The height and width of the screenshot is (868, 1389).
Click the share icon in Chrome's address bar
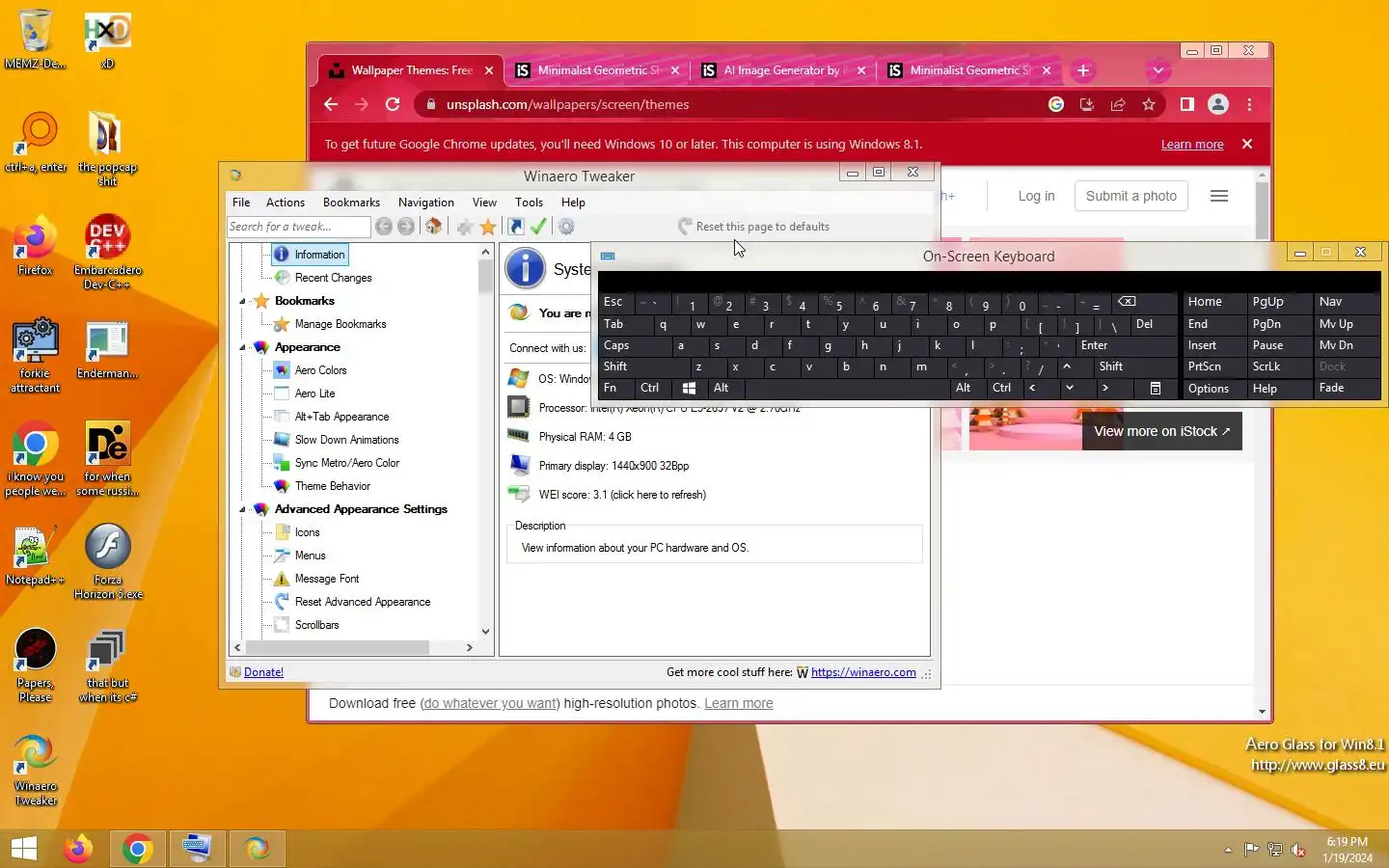tap(1118, 104)
